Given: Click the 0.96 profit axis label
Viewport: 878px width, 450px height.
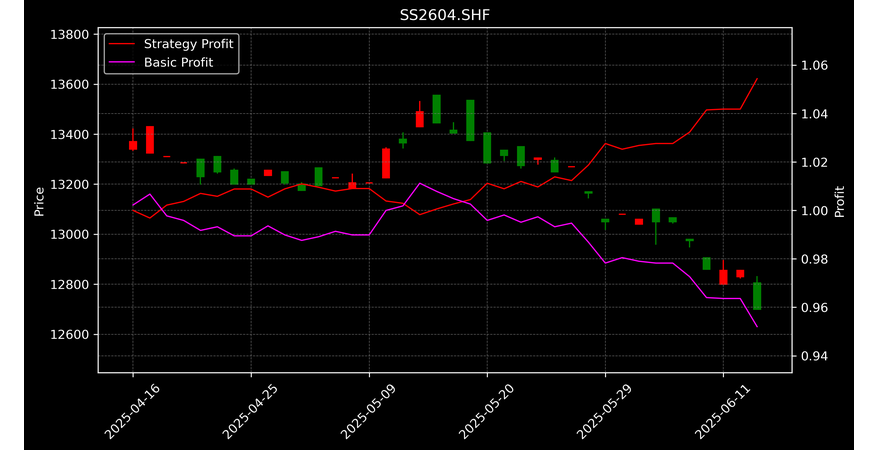Looking at the screenshot, I should (814, 308).
